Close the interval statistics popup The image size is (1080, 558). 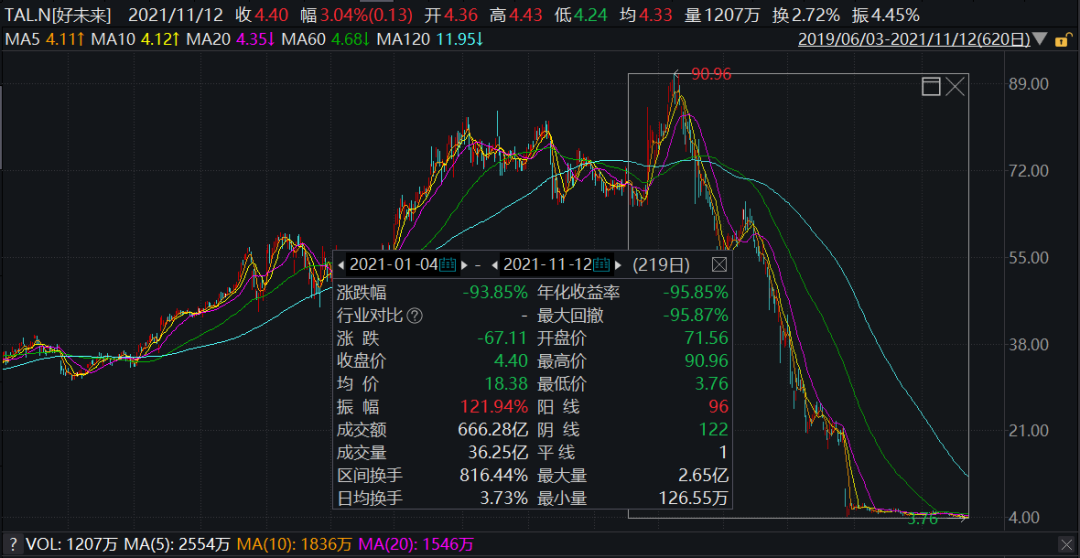[x=719, y=265]
